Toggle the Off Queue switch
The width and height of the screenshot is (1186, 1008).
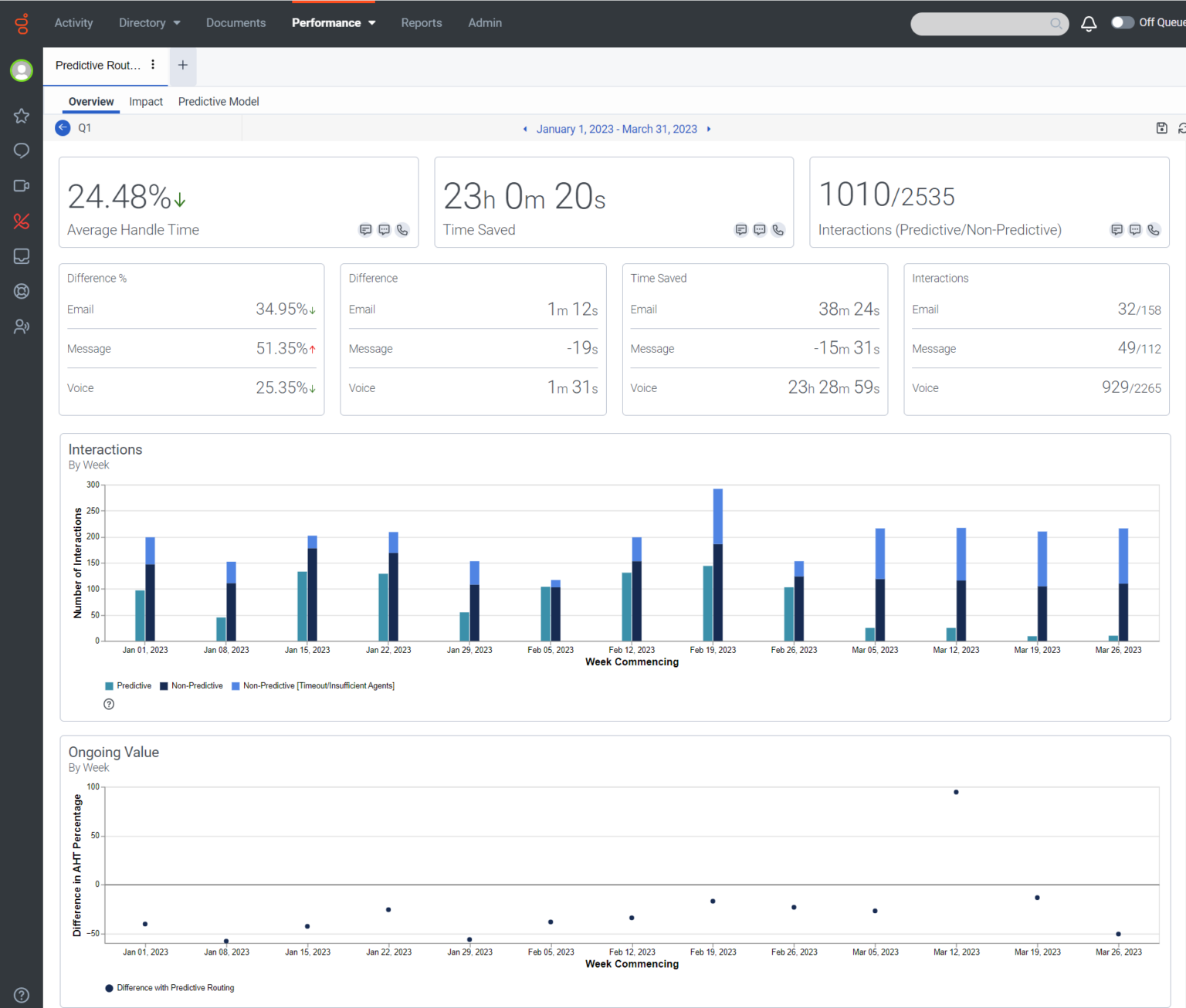tap(1123, 22)
